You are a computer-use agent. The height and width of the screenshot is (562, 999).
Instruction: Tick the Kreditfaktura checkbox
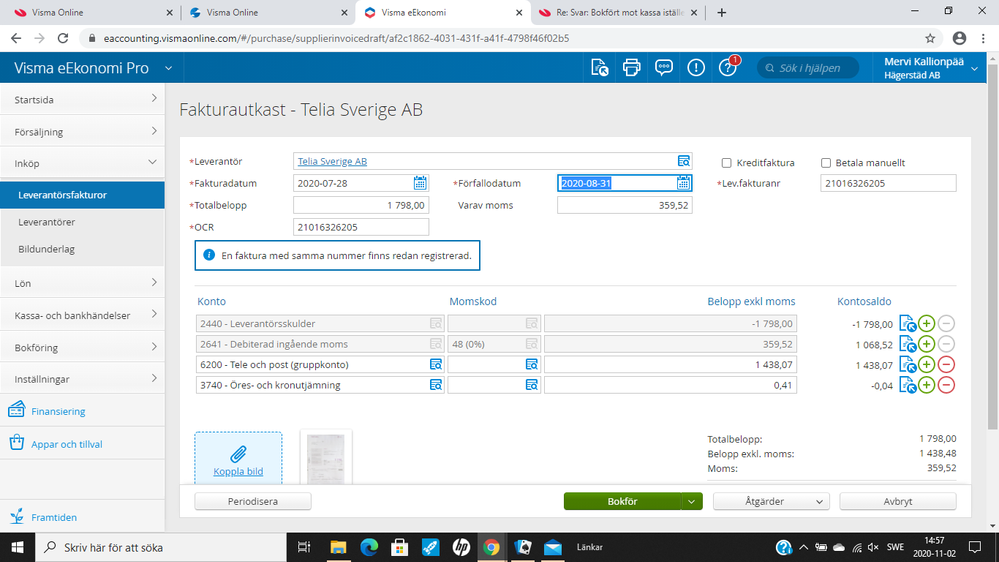[726, 163]
